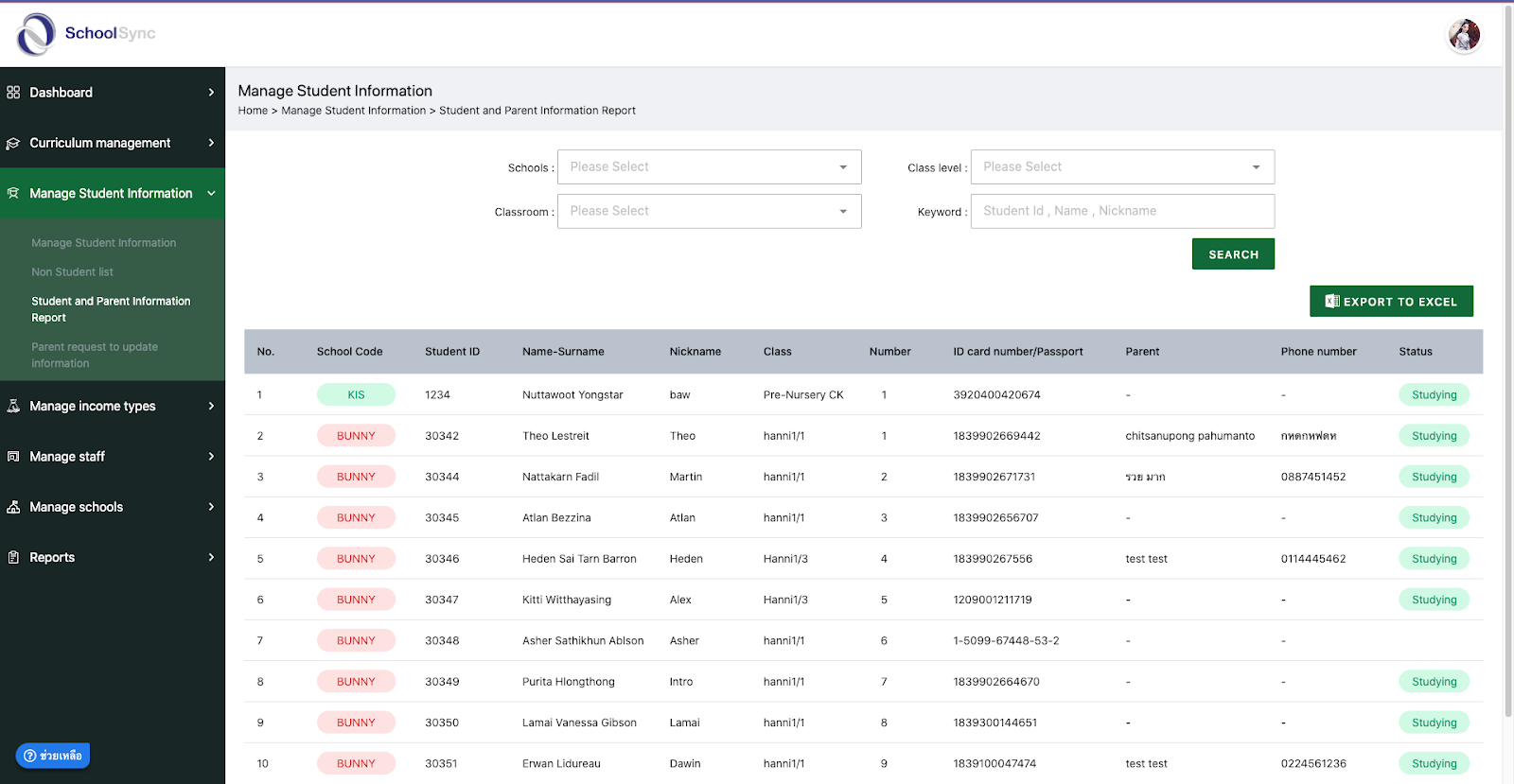
Task: Open the user profile avatar
Action: [x=1464, y=35]
